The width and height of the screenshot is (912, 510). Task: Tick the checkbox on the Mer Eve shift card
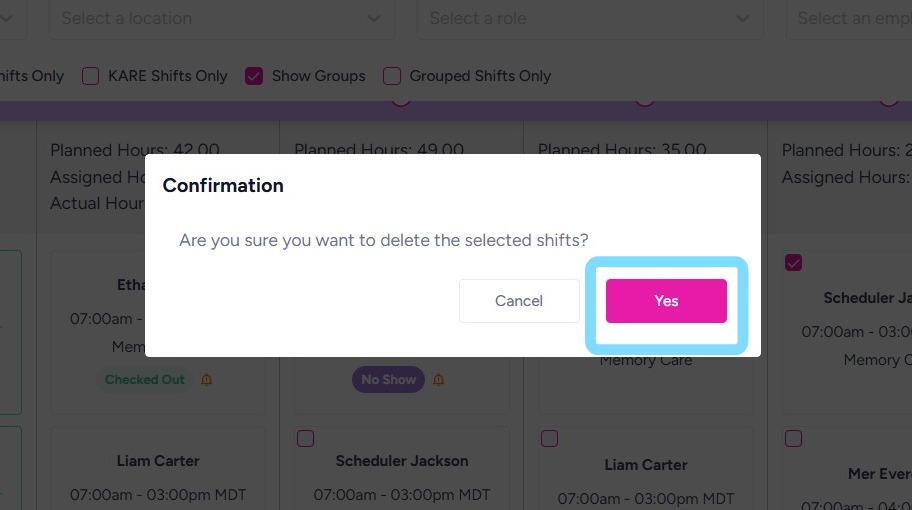pos(793,438)
